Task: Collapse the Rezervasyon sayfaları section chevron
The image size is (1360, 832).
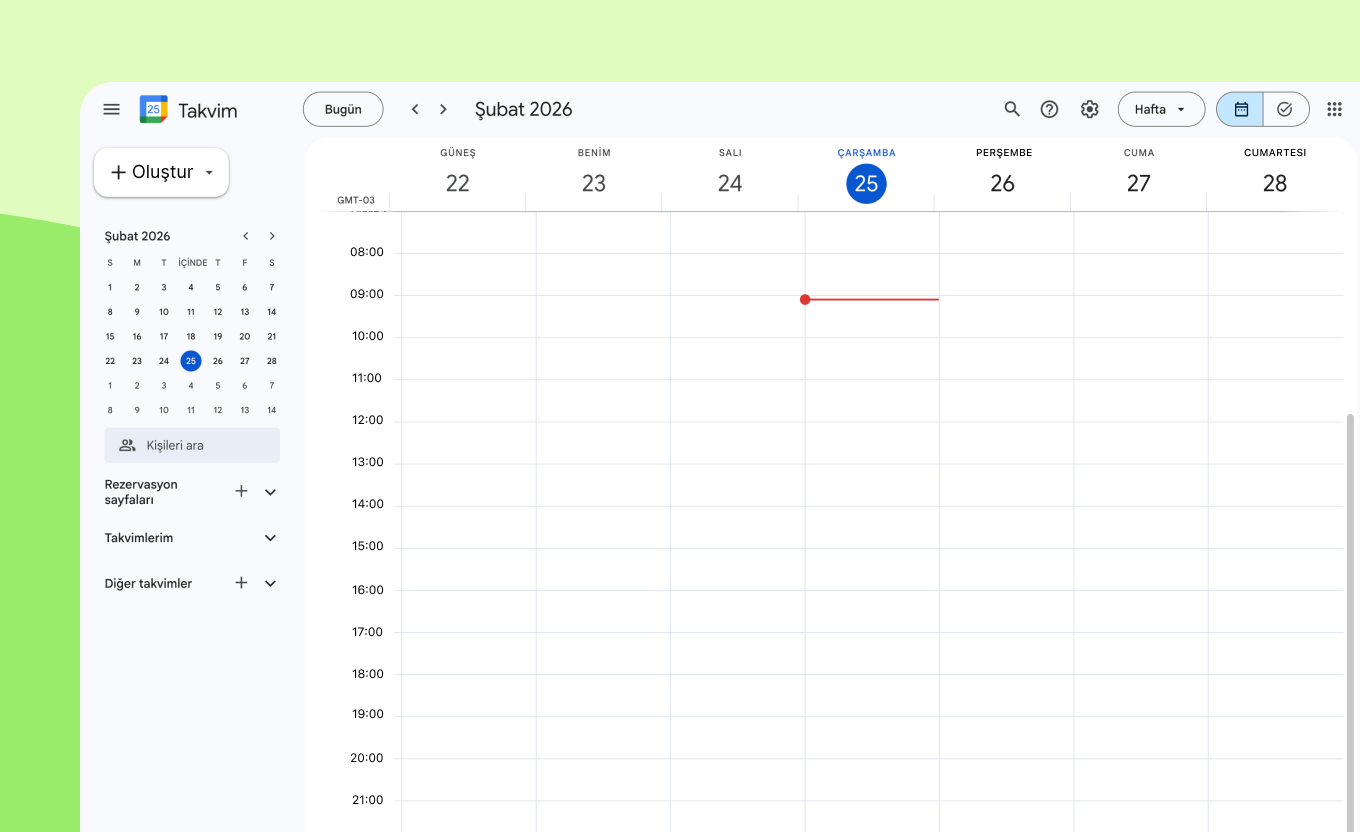Action: (x=270, y=492)
